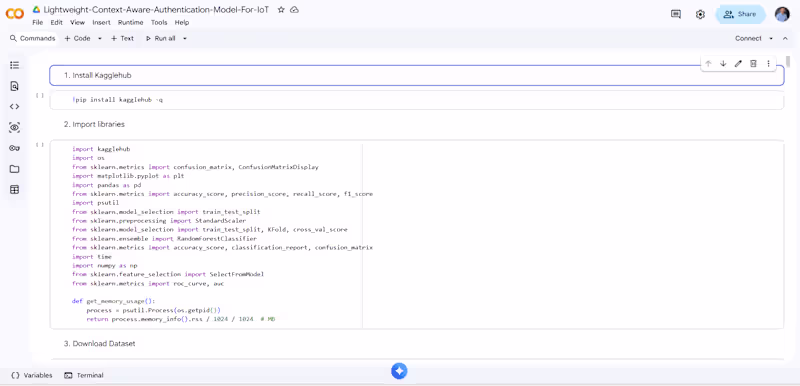Open the Secrets key sidebar icon
The width and height of the screenshot is (800, 386).
pyautogui.click(x=14, y=148)
